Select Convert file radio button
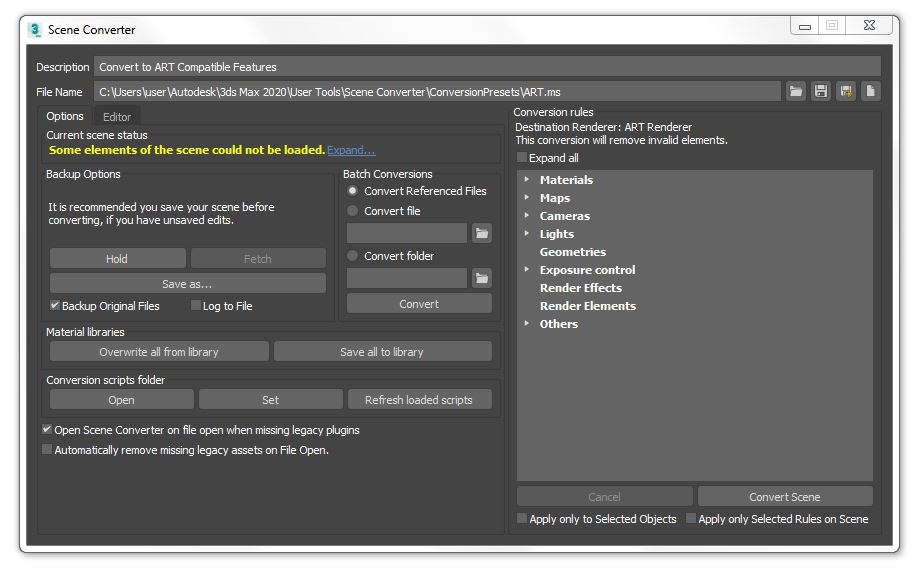 (352, 210)
